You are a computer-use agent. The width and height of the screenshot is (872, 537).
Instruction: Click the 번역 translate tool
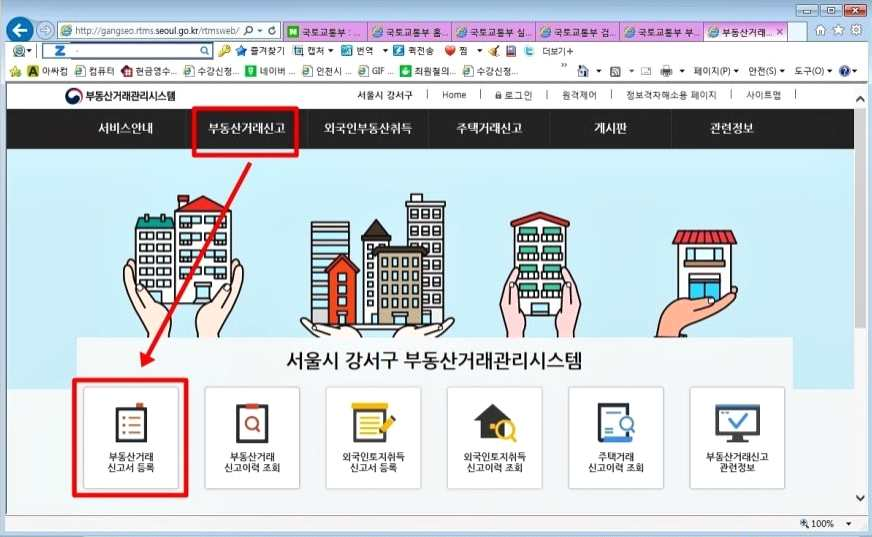coord(359,51)
